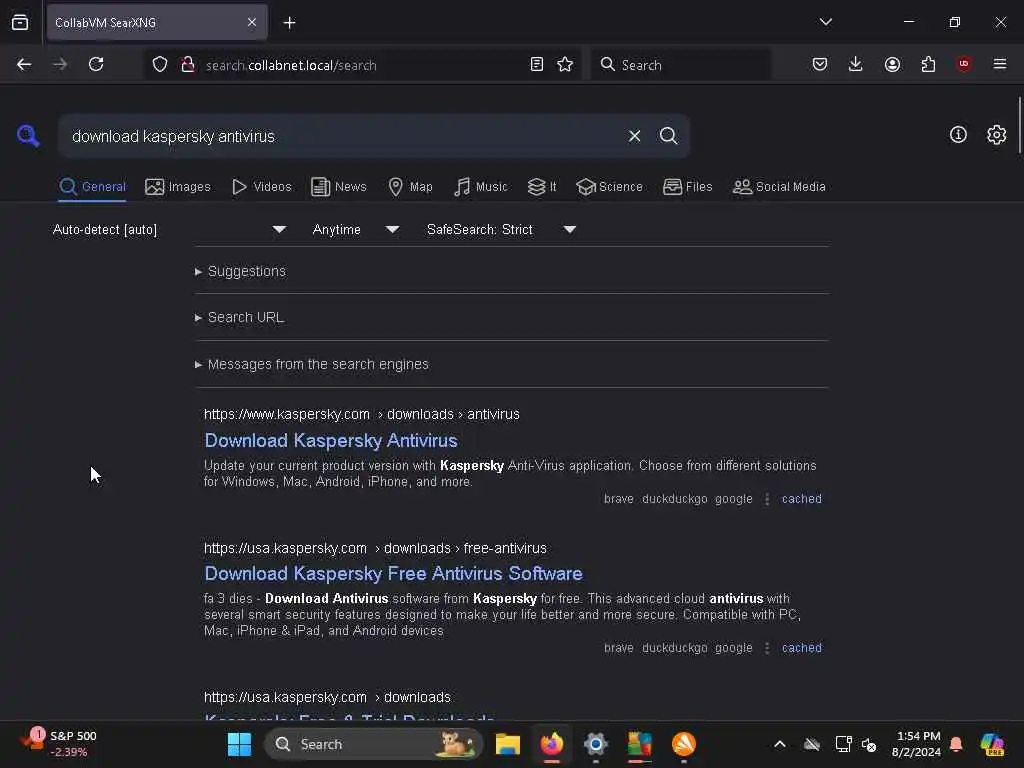Toggle reader view icon in address bar
The height and width of the screenshot is (768, 1024).
coord(537,65)
